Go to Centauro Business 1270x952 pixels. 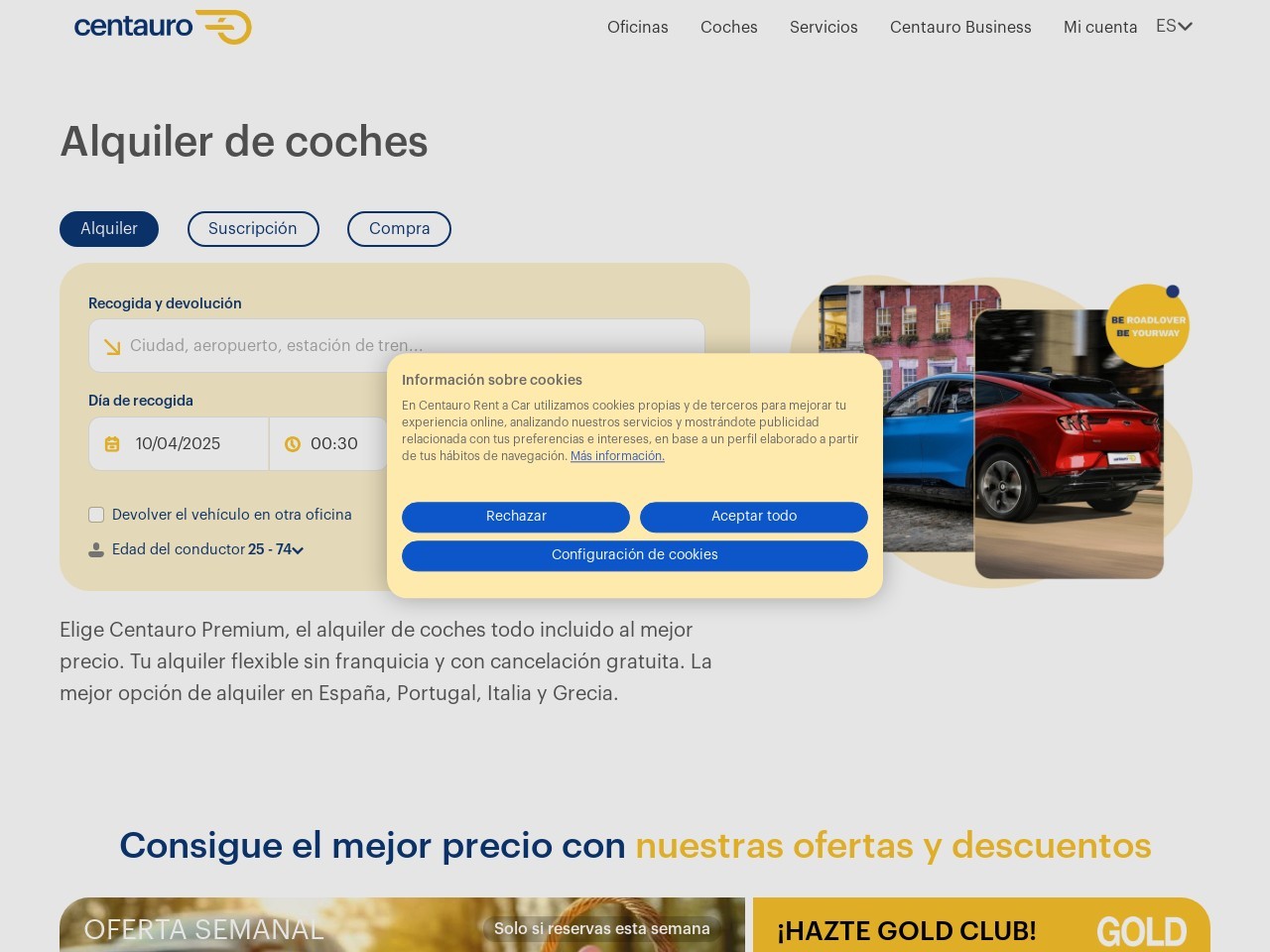tap(960, 28)
